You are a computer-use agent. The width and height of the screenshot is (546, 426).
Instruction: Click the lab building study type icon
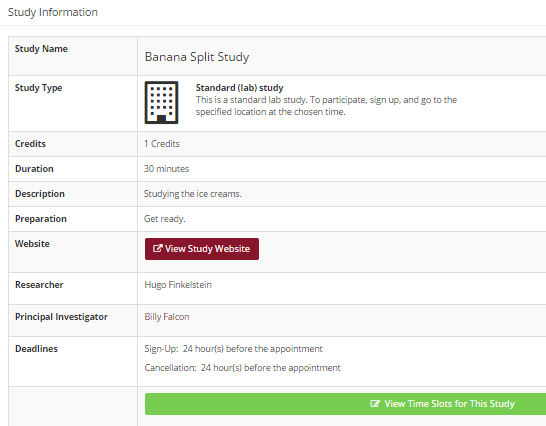tap(161, 102)
